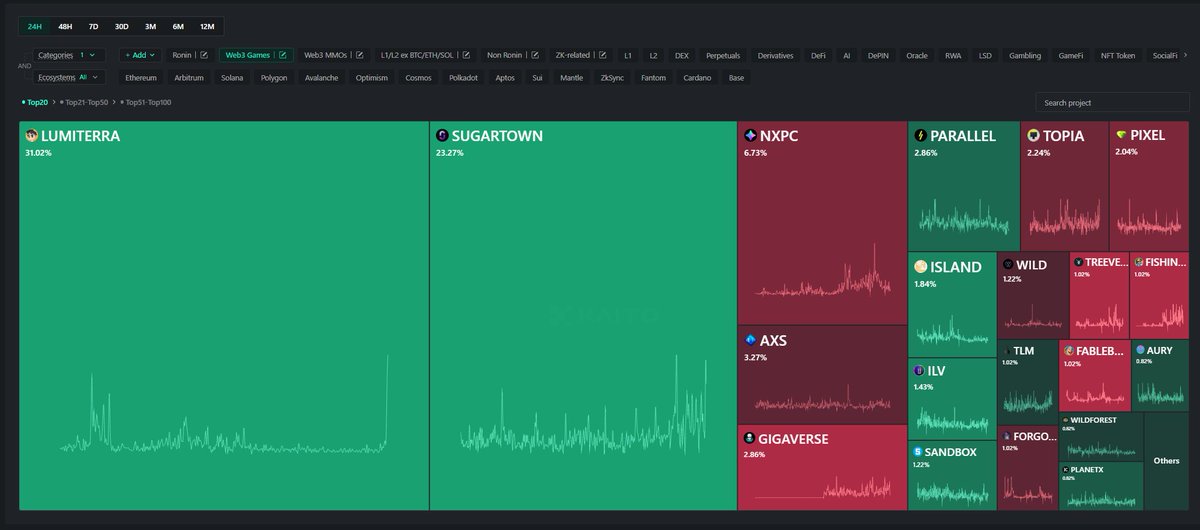Switch time range to 30D
The height and width of the screenshot is (530, 1200).
click(x=121, y=26)
